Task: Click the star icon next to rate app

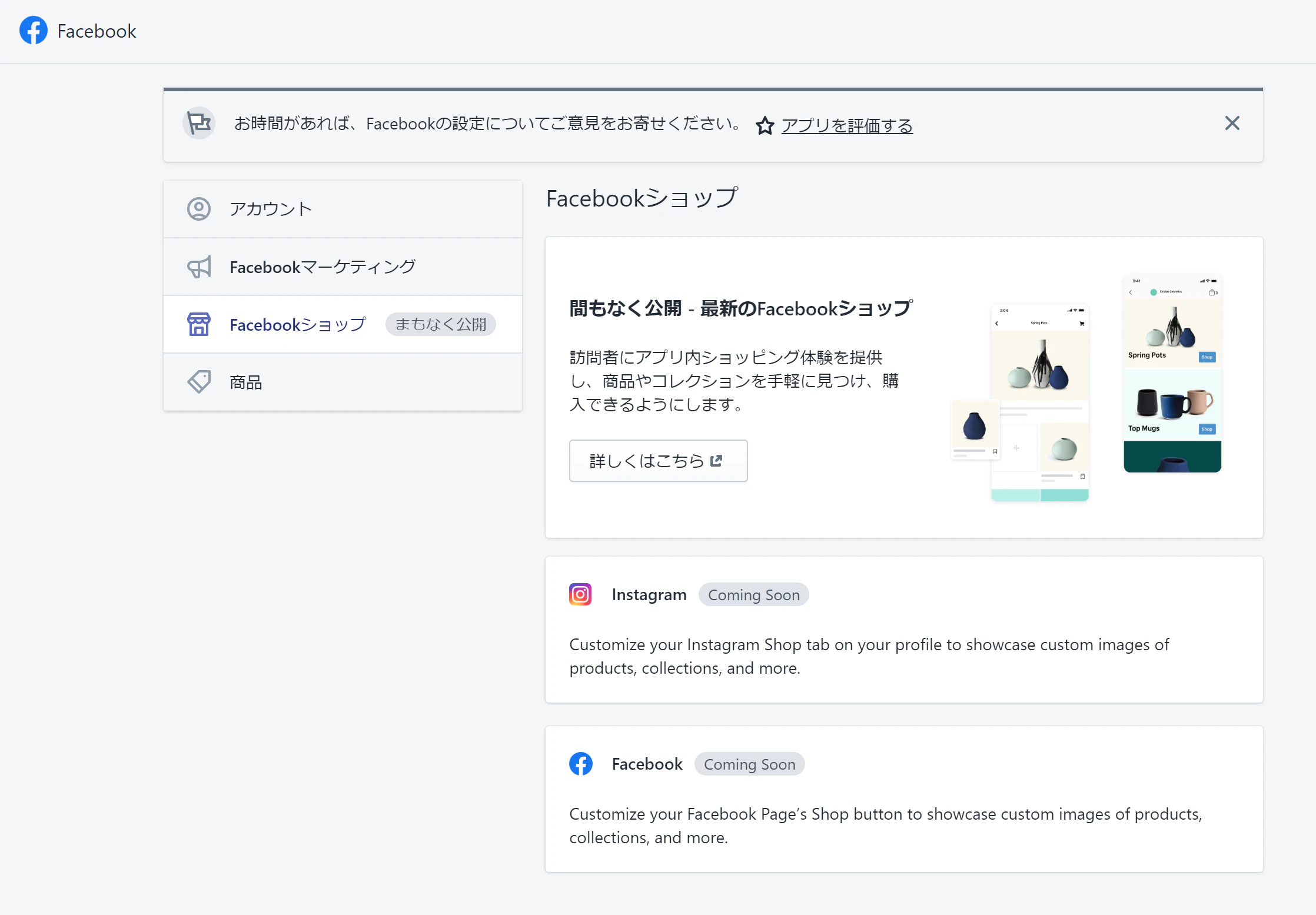Action: click(765, 125)
